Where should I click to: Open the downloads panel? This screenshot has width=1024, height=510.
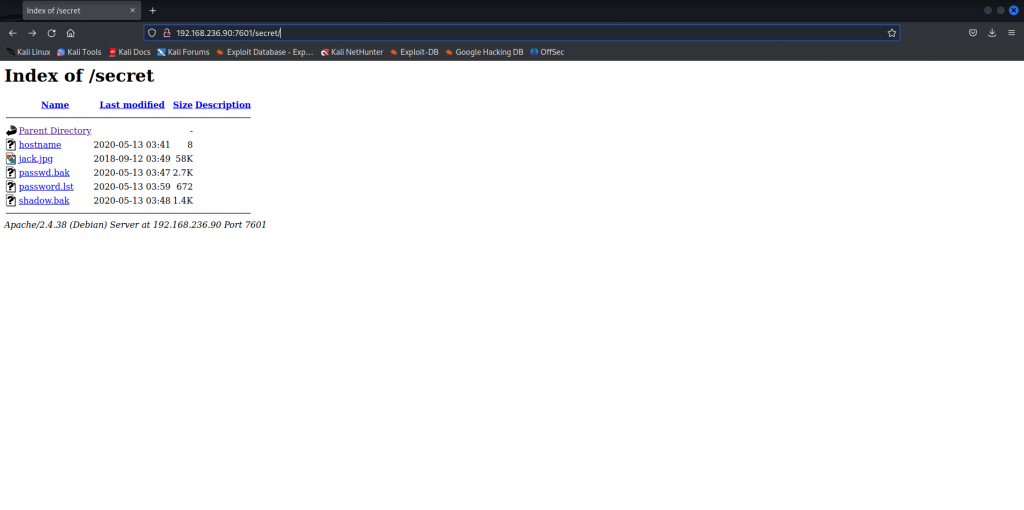point(992,33)
